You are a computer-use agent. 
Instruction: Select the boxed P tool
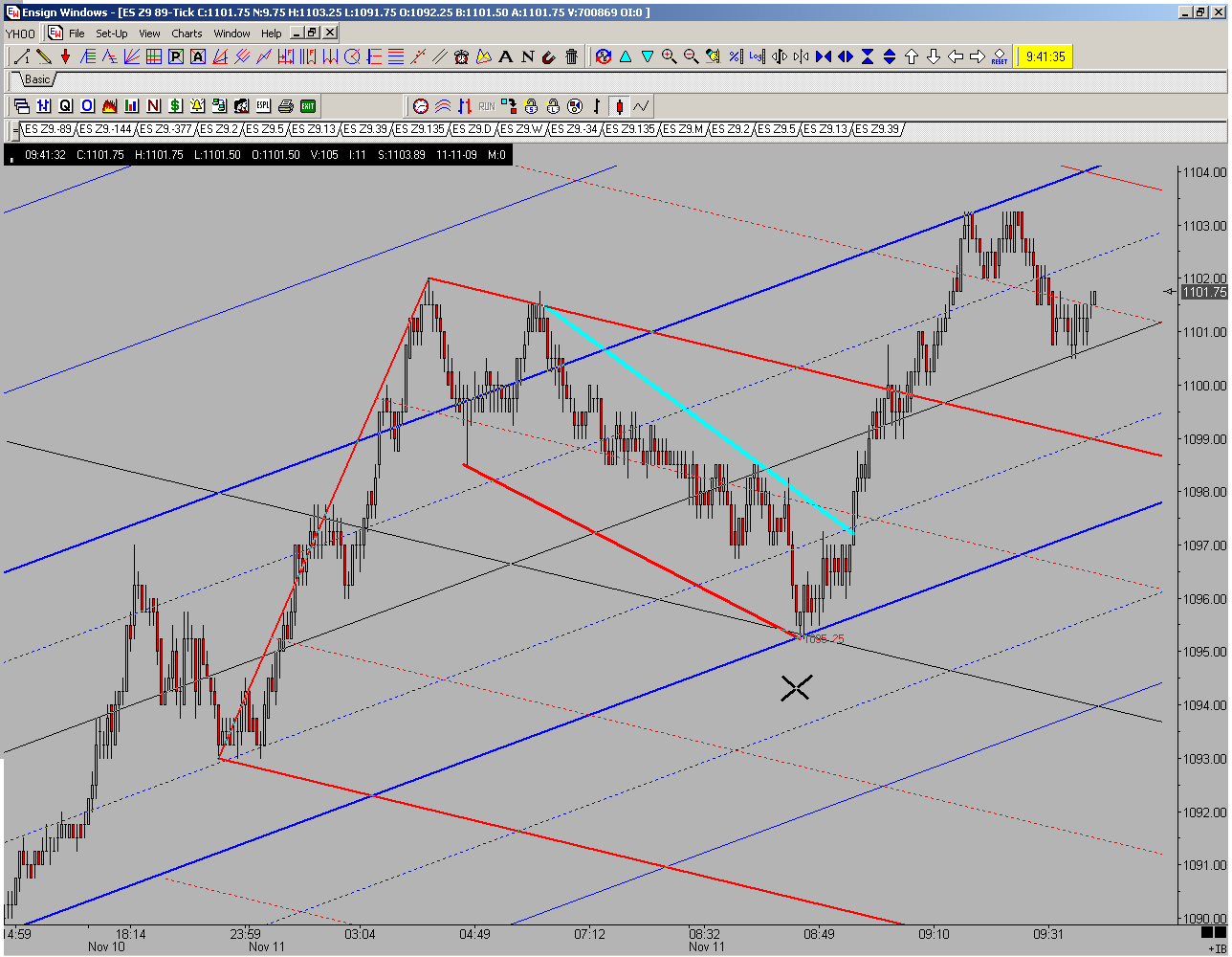[175, 56]
